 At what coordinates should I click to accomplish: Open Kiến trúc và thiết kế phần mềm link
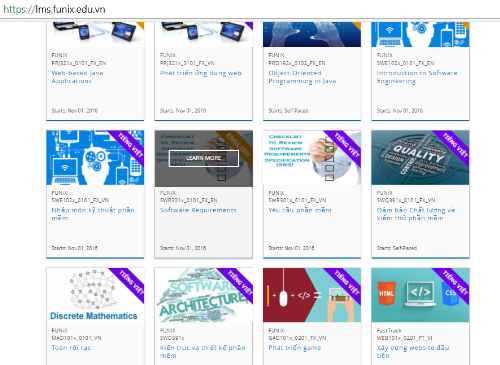tap(202, 352)
